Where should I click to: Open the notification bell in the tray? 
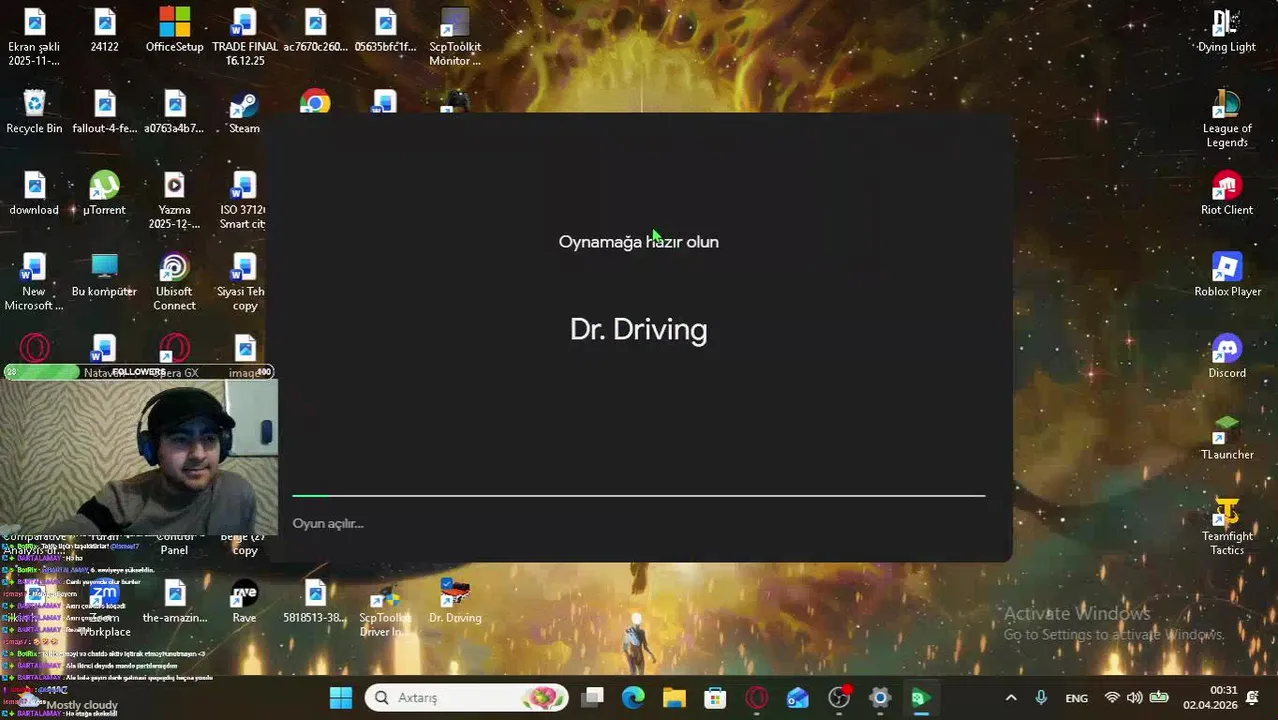[1253, 698]
